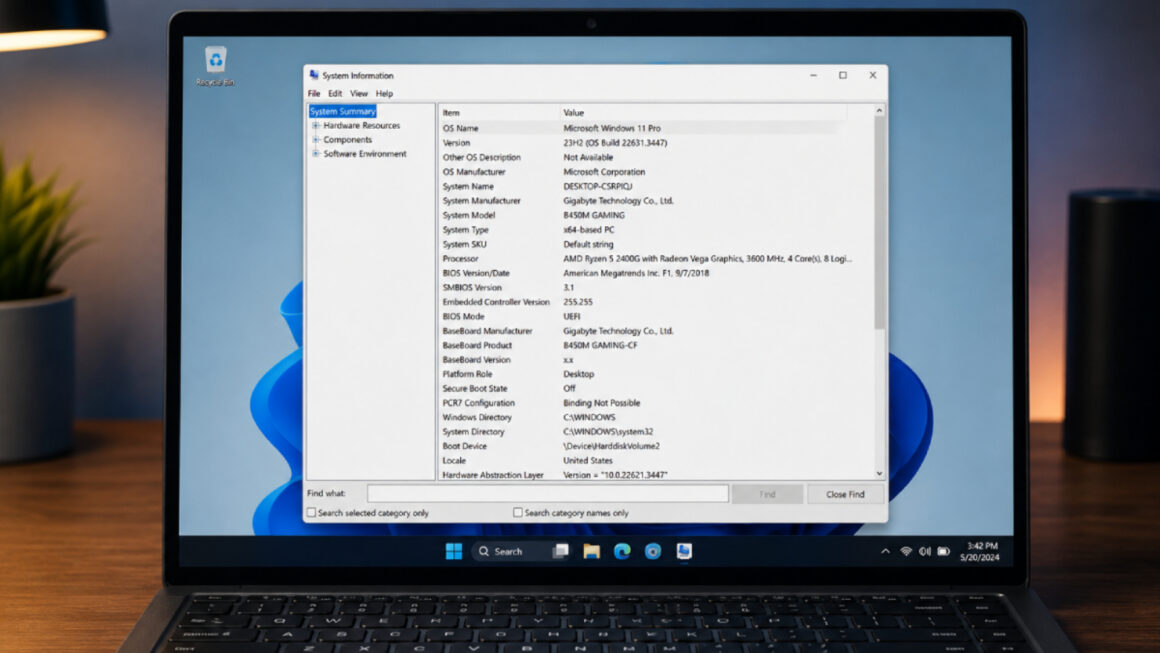Enable Search selected category only
Screen dimensions: 1160x653
point(311,512)
